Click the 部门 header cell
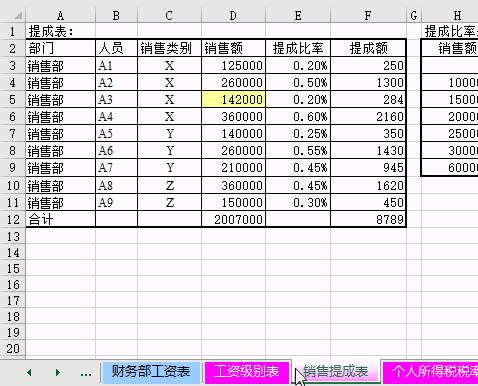 [60, 48]
